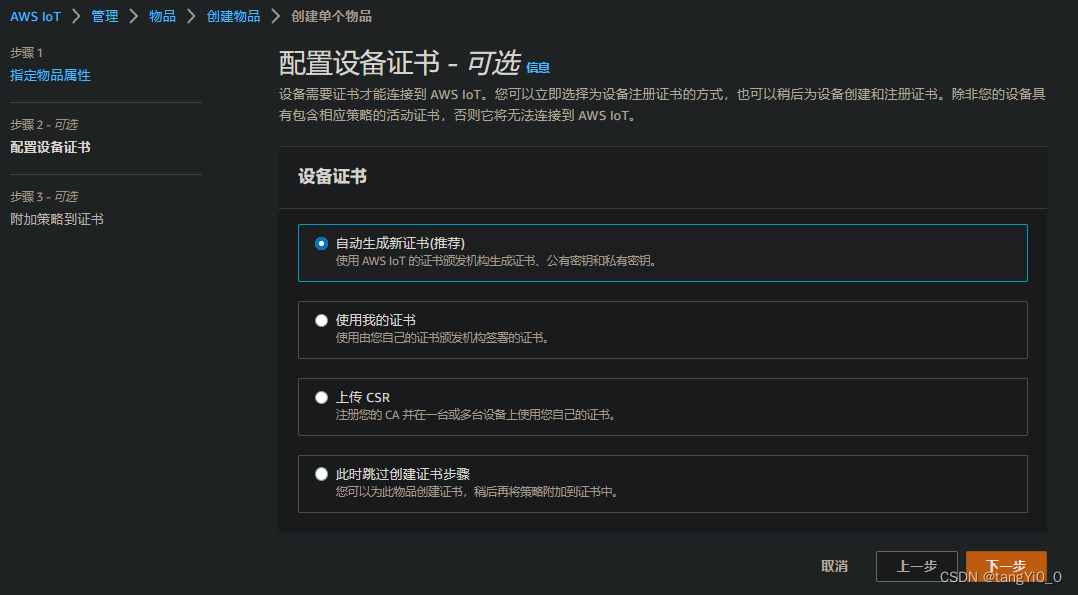Navigate to the AWS IoT breadcrumb link

pos(34,16)
